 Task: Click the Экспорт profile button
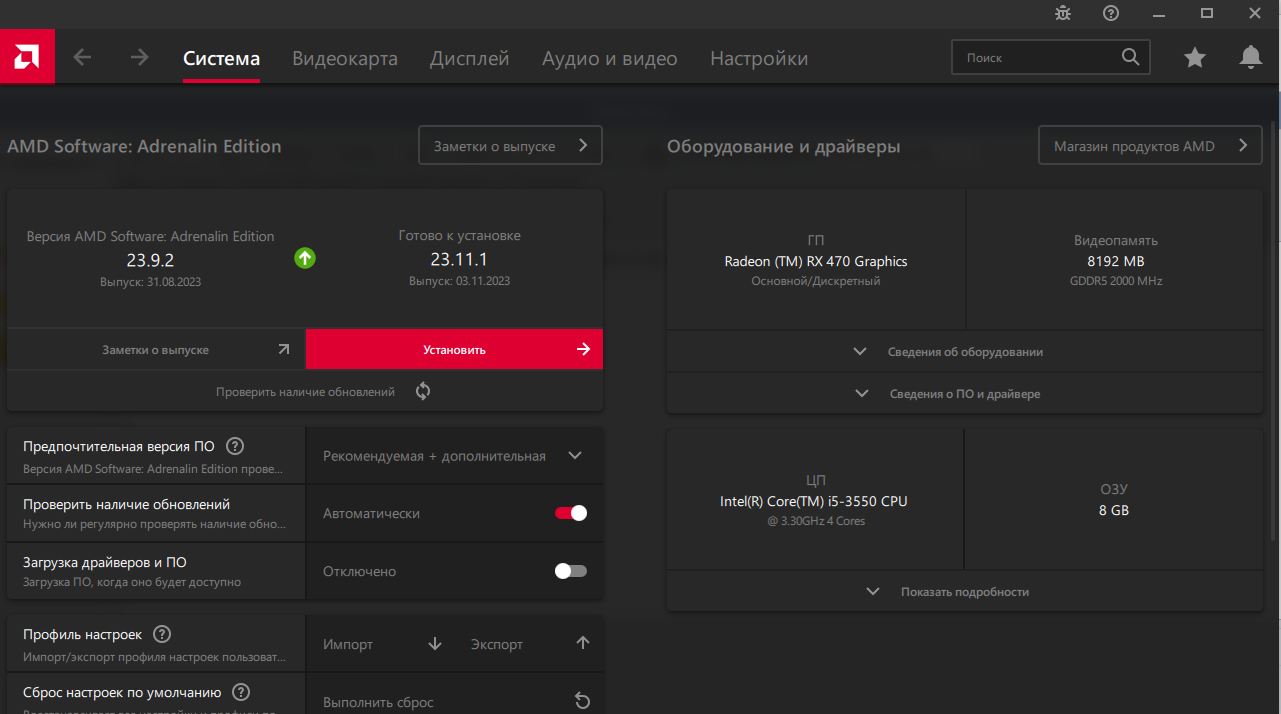(530, 644)
